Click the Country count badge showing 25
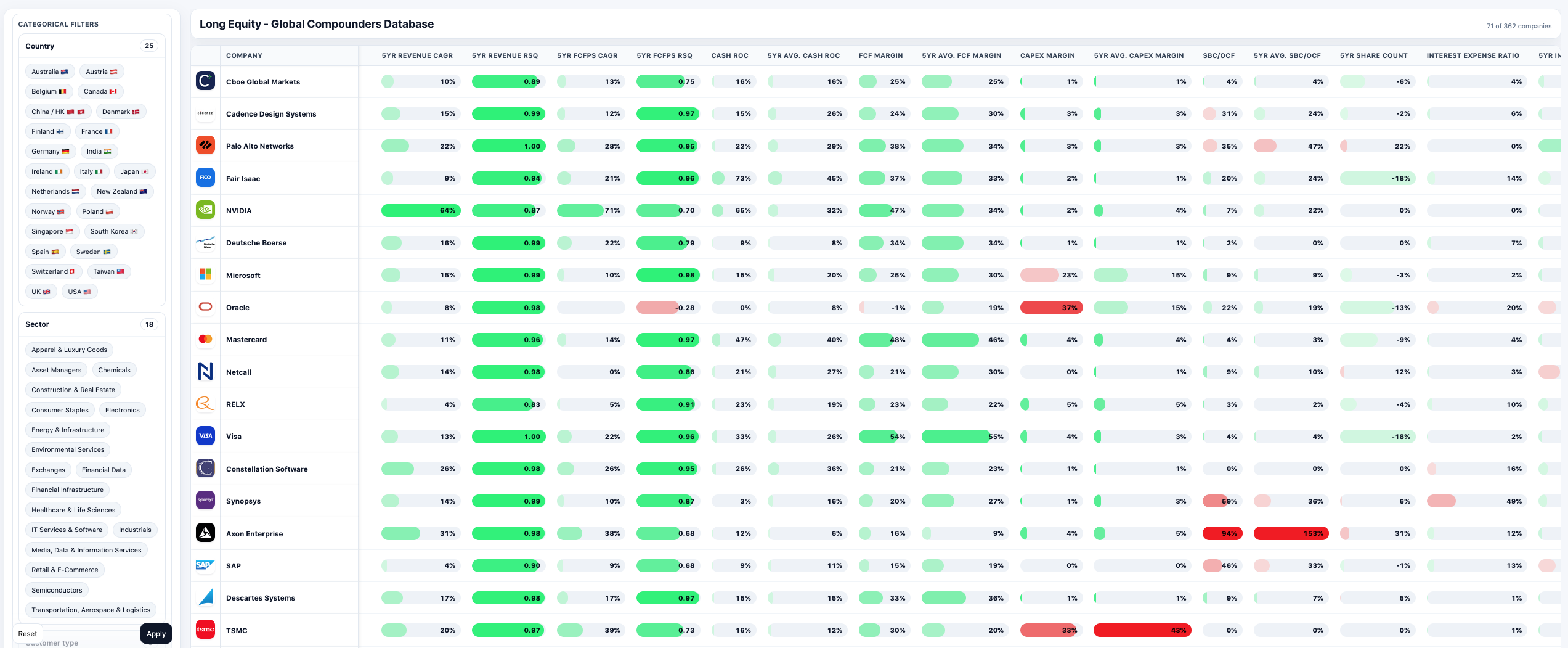Image resolution: width=1568 pixels, height=648 pixels. coord(149,46)
